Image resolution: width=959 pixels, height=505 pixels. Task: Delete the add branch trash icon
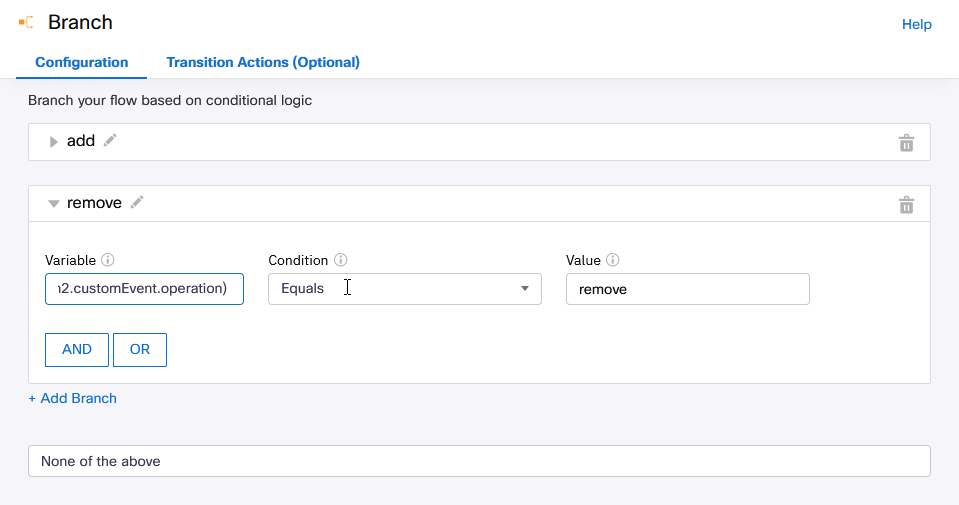point(906,143)
